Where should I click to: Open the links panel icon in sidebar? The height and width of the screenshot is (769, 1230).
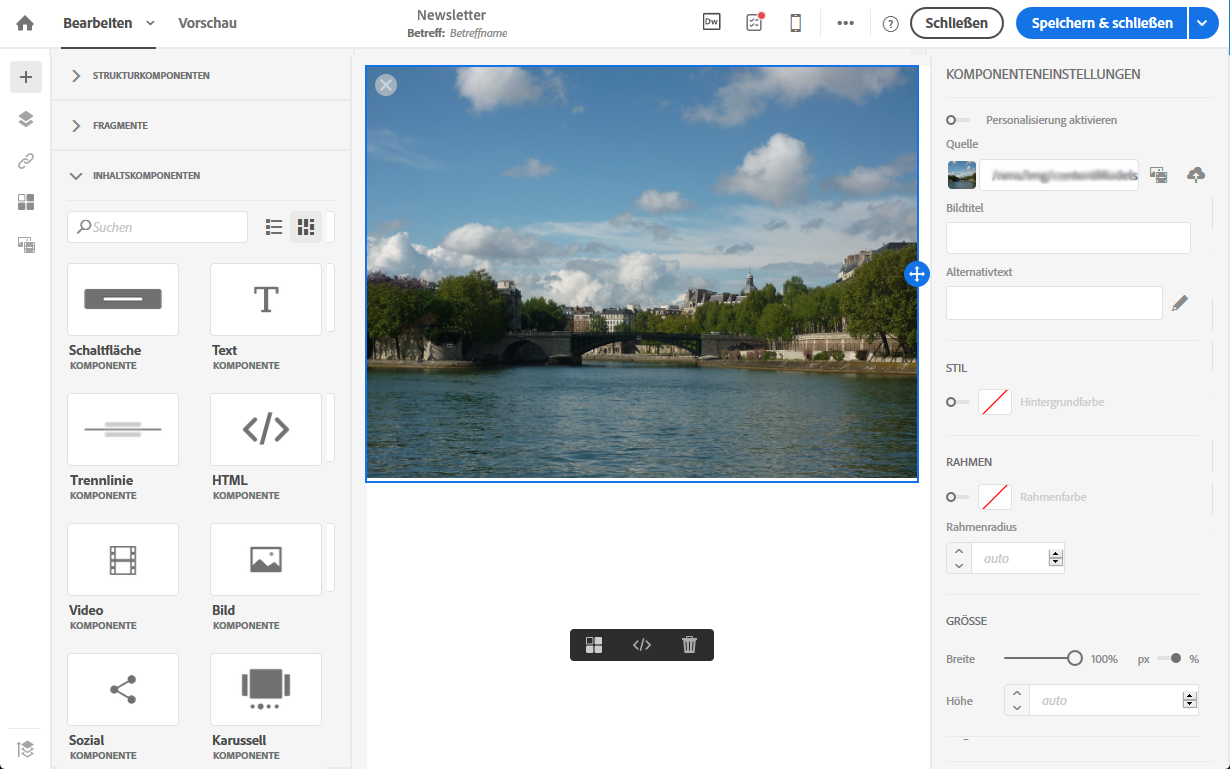(26, 161)
